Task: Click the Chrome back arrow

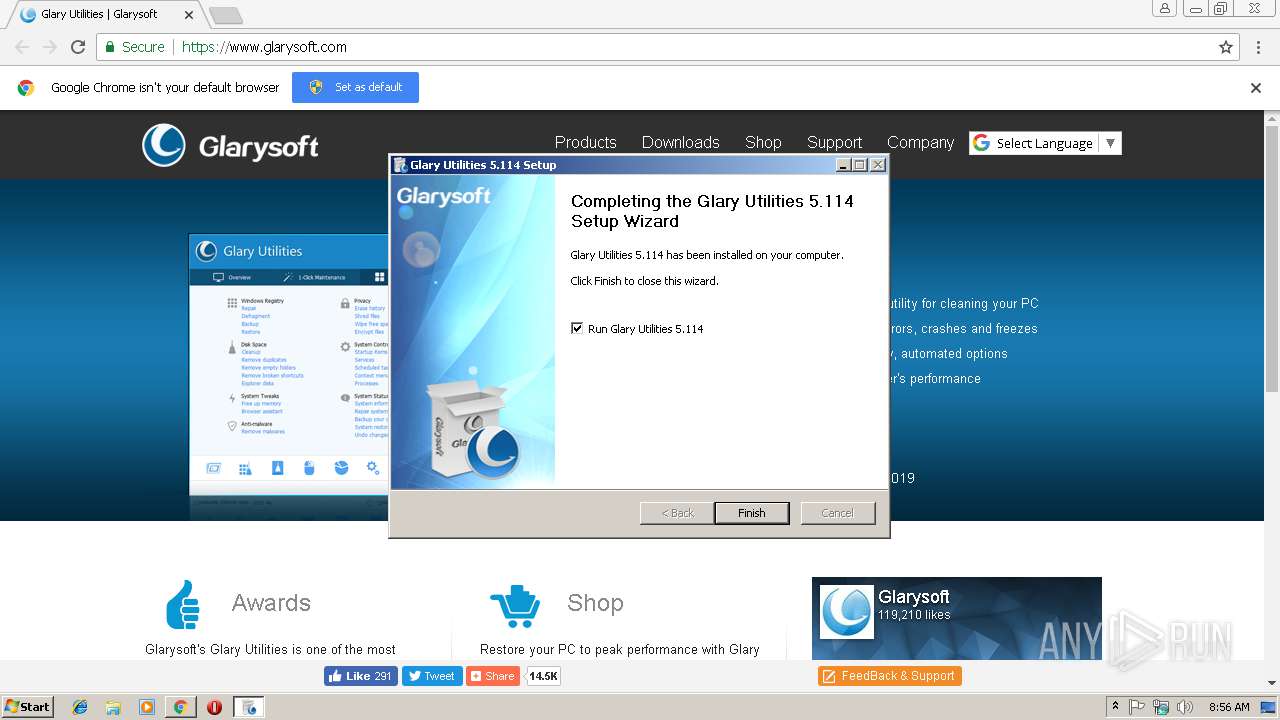Action: click(22, 47)
